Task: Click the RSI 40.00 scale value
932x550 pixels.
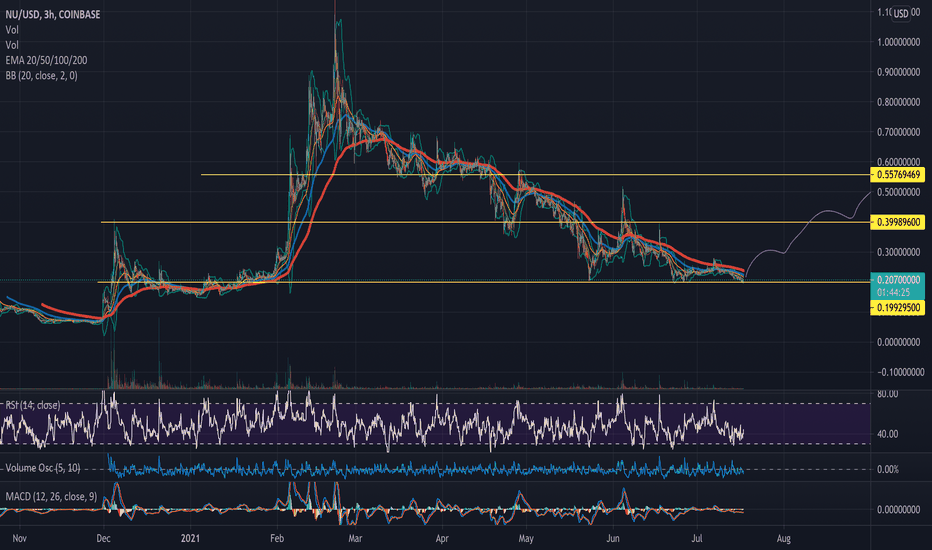Action: [x=888, y=434]
